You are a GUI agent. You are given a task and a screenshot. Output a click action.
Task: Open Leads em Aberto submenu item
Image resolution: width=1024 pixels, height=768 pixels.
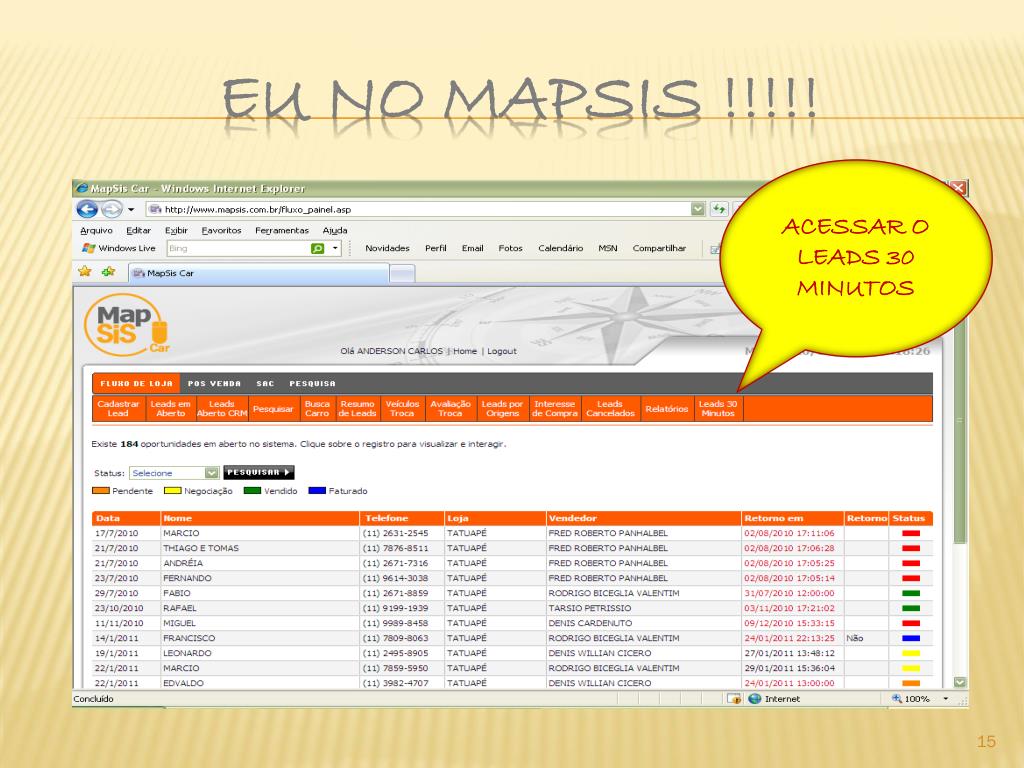click(170, 409)
